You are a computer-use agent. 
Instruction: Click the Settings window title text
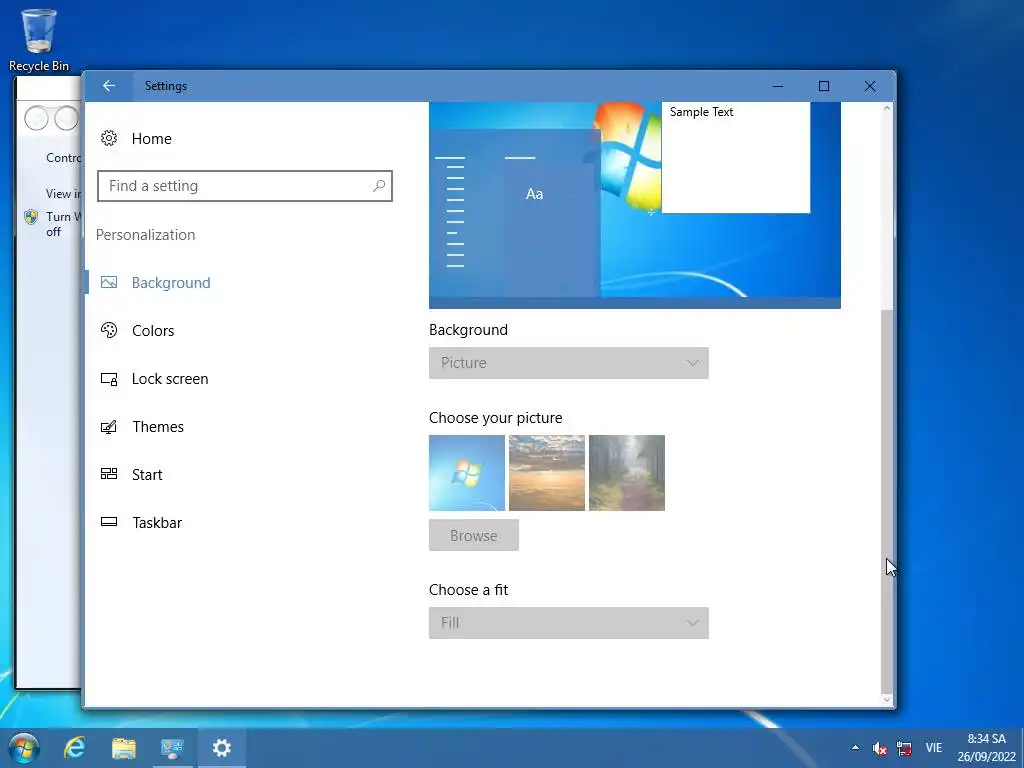pyautogui.click(x=166, y=86)
